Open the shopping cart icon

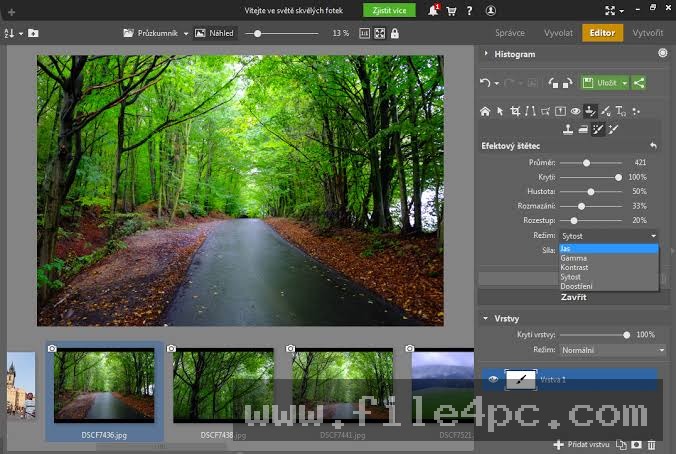click(451, 11)
